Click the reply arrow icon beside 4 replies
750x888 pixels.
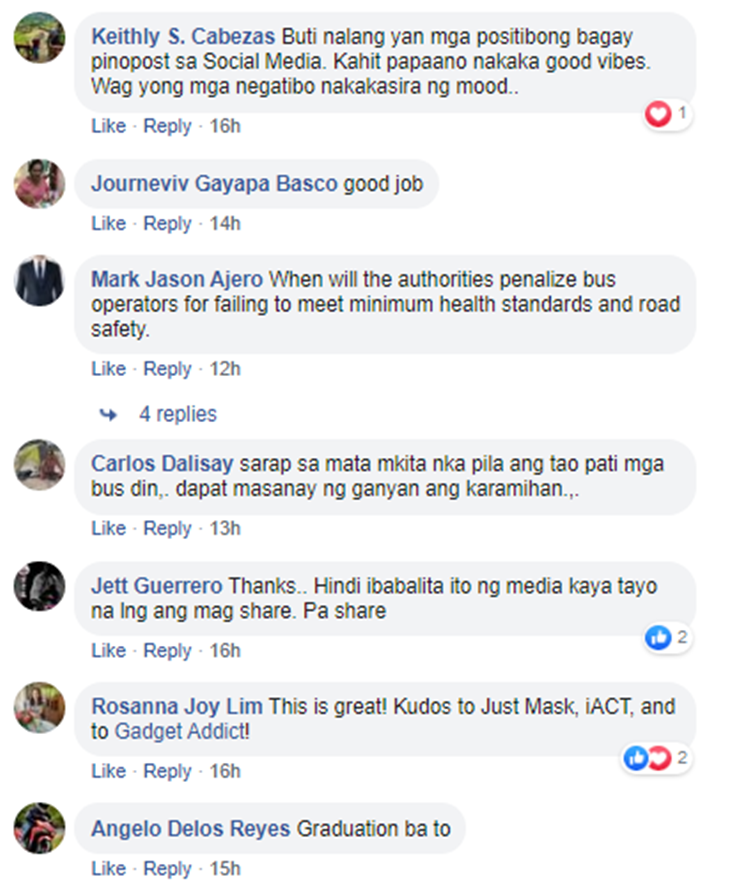pos(108,415)
